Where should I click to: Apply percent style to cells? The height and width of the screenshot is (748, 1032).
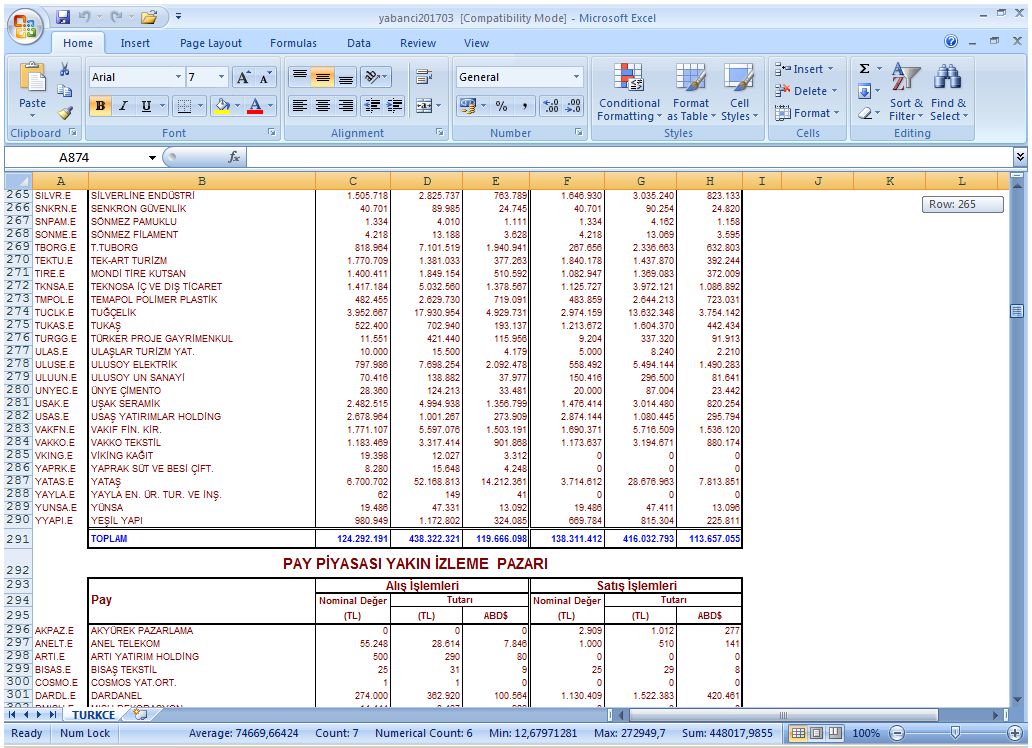pyautogui.click(x=502, y=106)
